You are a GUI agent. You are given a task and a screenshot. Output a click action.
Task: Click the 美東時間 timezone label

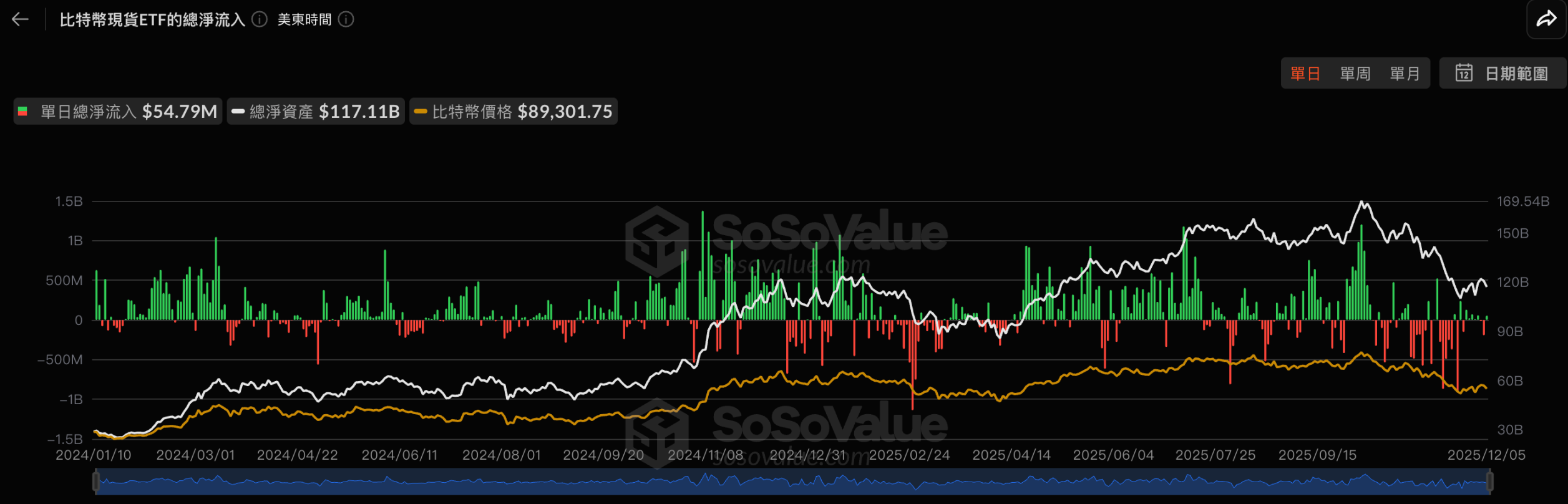304,19
